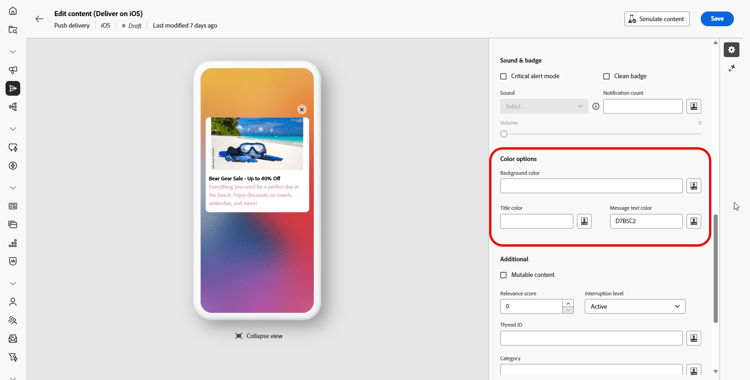Click the Volume slider handle

click(x=504, y=134)
